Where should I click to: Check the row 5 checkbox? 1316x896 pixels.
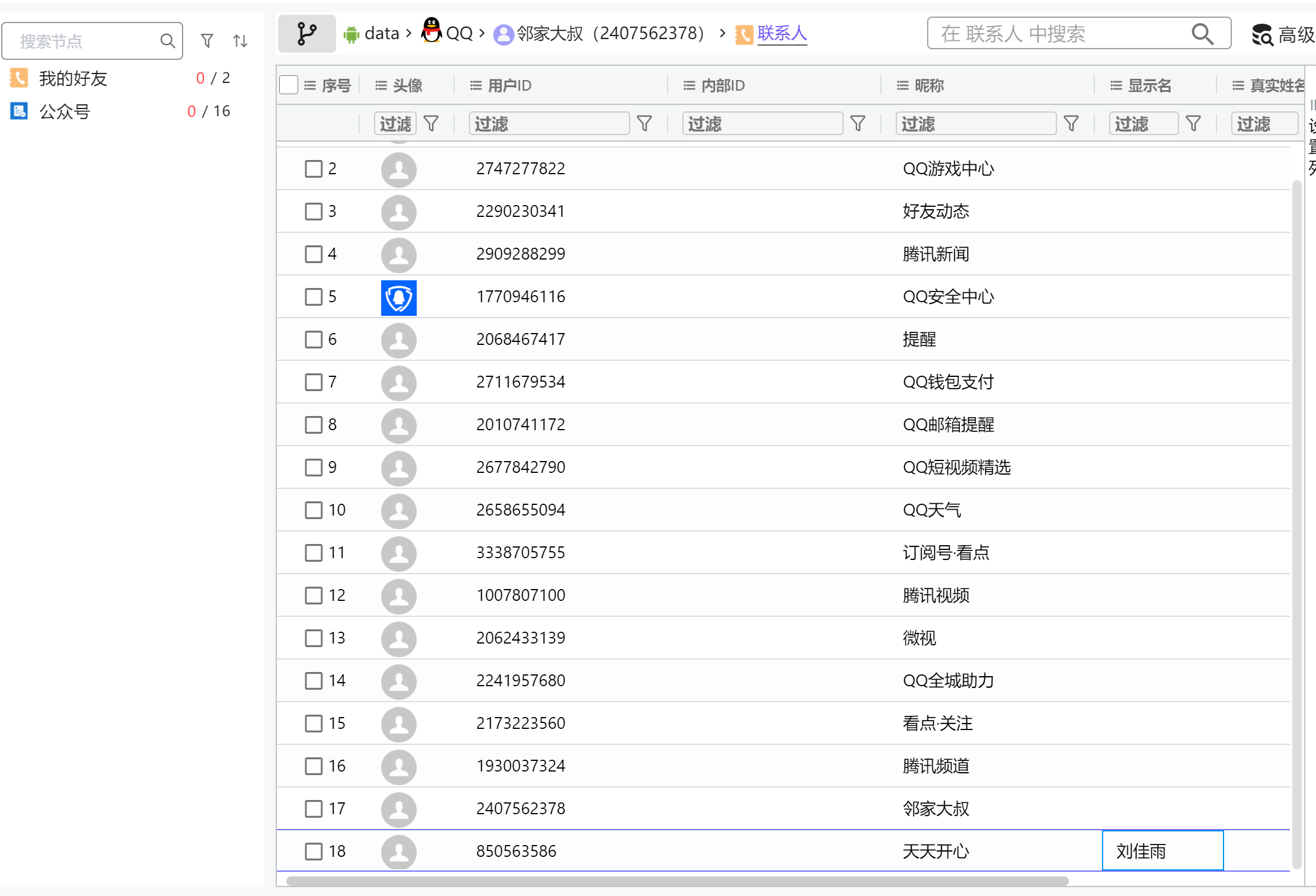click(313, 296)
